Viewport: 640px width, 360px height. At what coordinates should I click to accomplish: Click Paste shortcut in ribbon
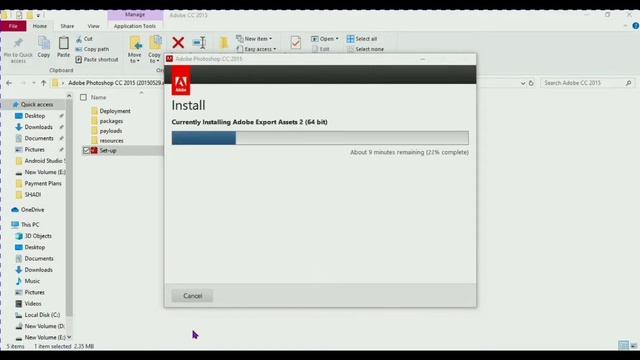coord(97,60)
